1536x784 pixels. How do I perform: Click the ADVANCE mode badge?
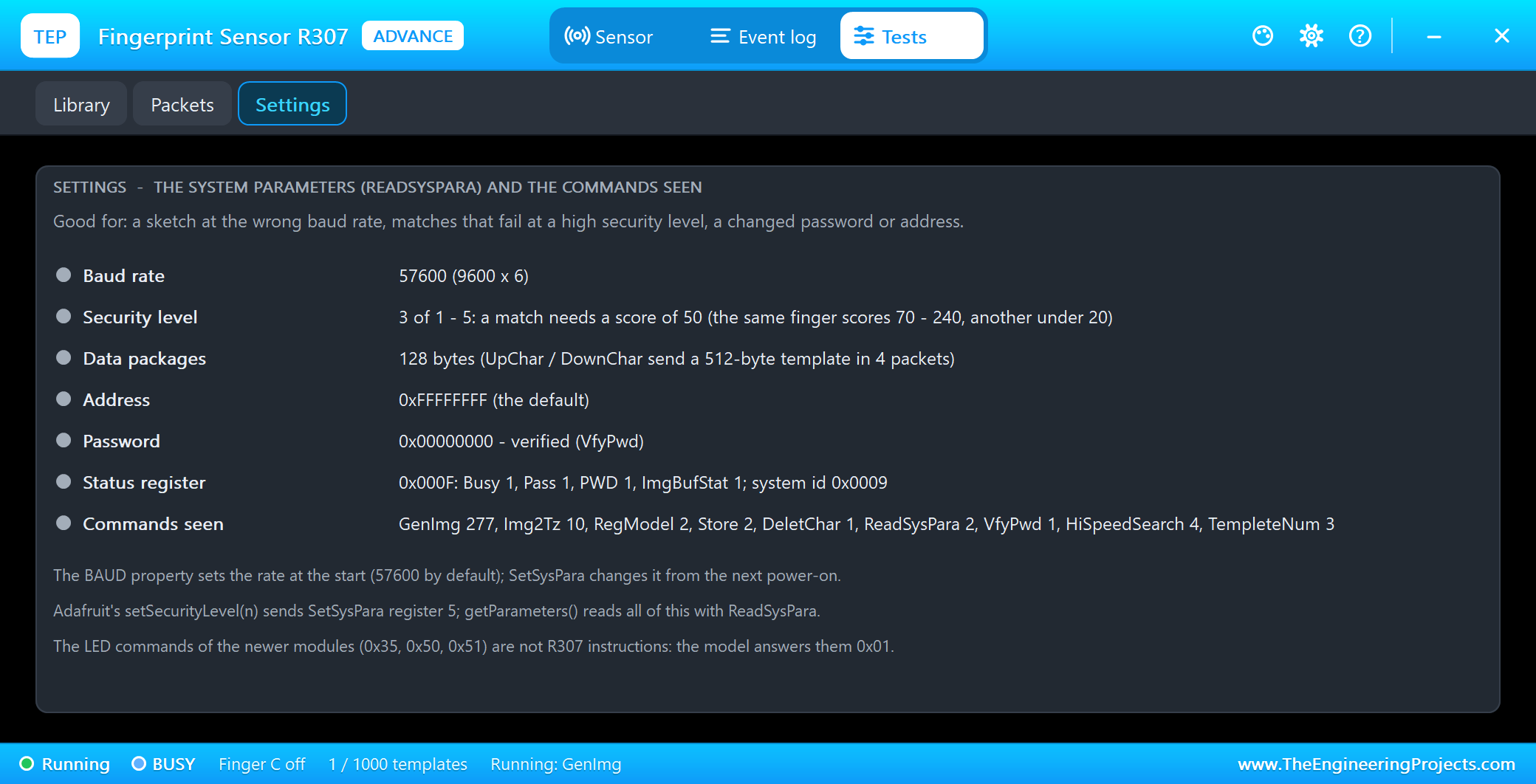tap(413, 35)
